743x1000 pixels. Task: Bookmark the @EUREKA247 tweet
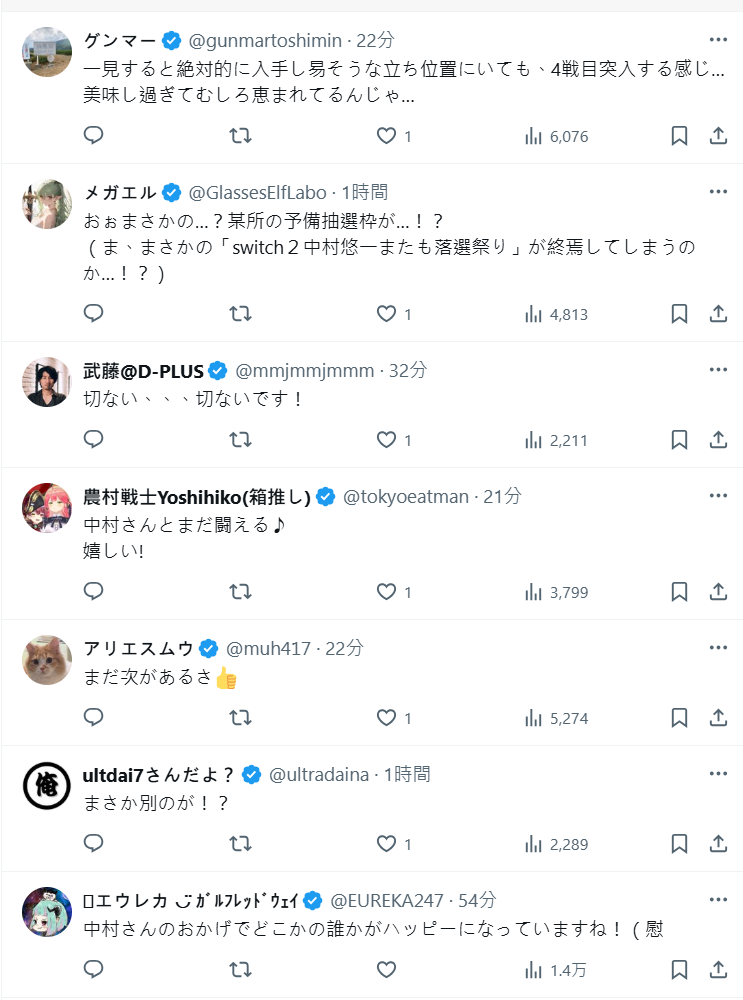679,970
